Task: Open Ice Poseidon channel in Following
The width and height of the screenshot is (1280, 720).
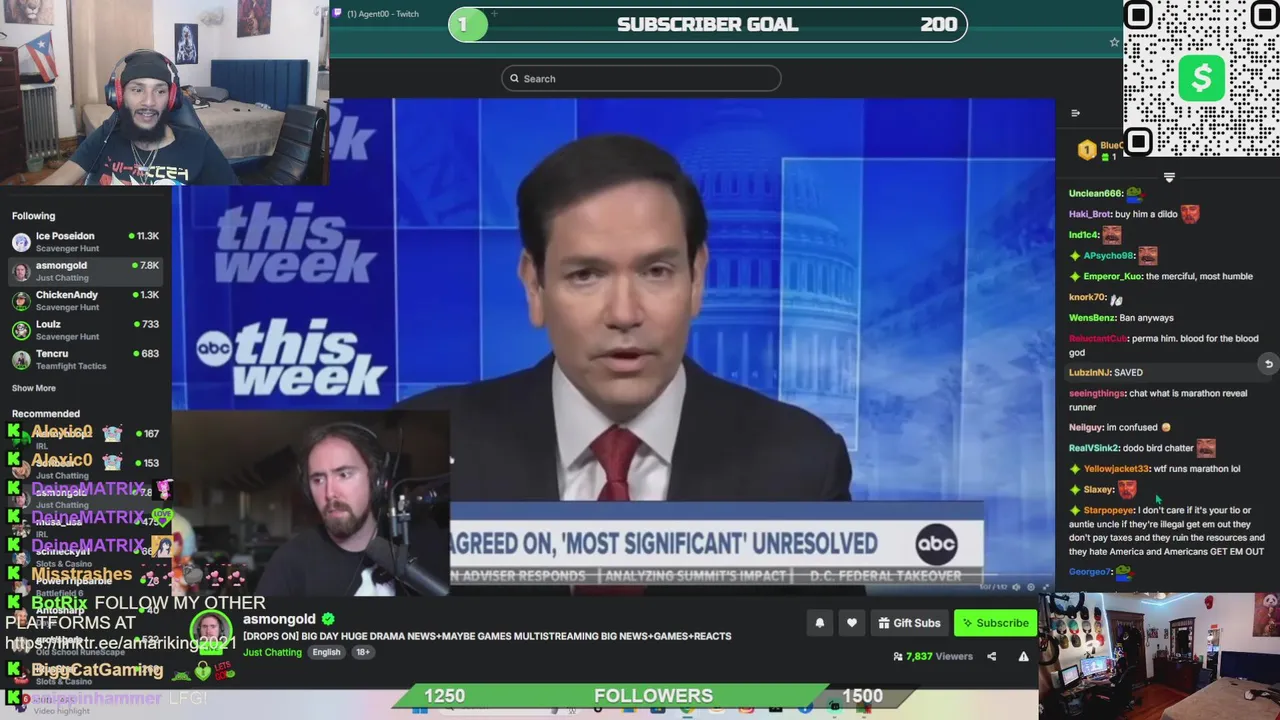Action: 86,241
